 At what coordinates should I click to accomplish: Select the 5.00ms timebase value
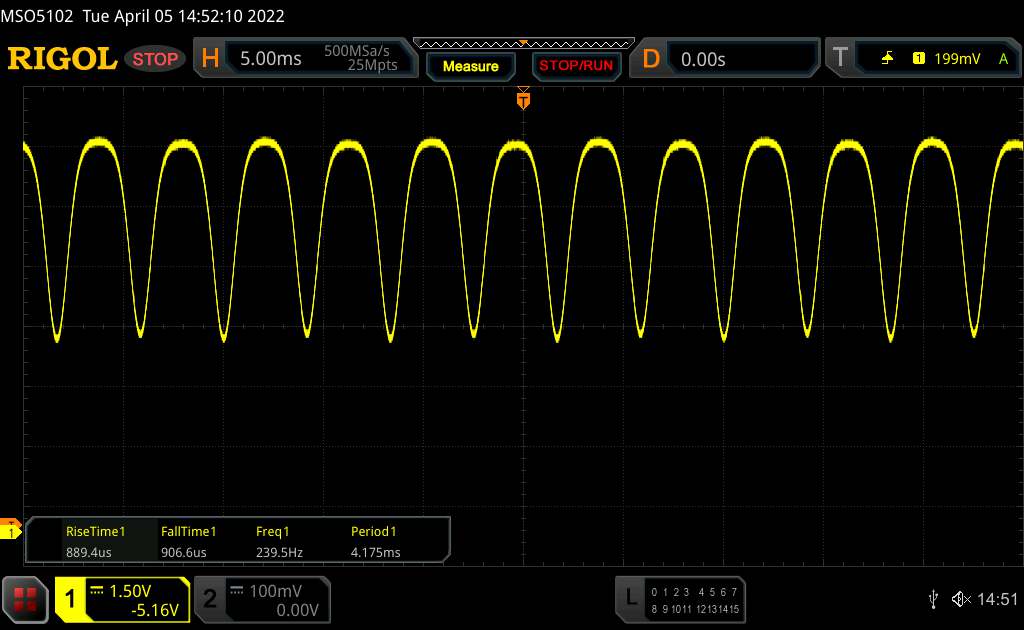[x=270, y=59]
